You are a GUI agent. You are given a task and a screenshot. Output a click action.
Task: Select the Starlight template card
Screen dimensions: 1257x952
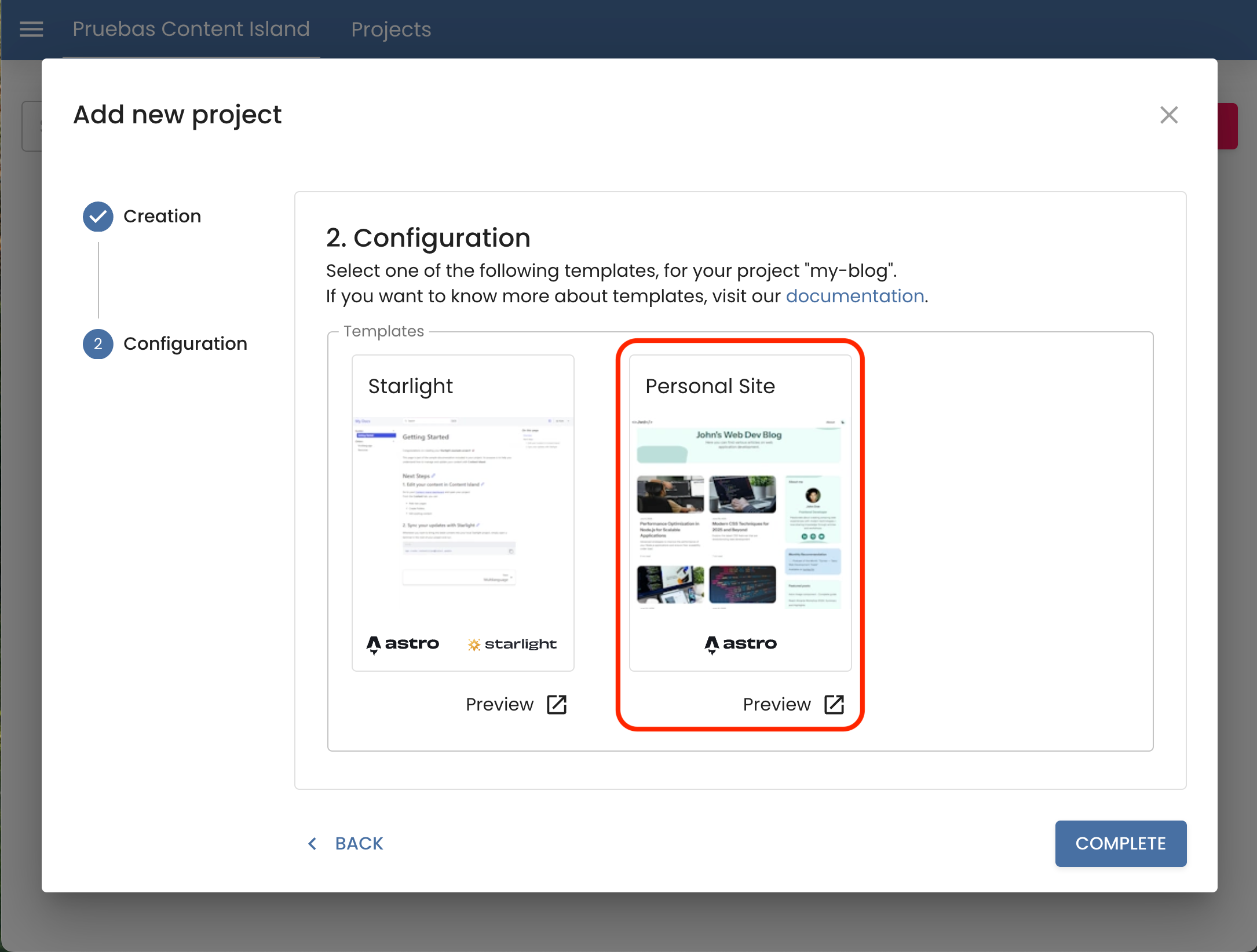point(463,512)
